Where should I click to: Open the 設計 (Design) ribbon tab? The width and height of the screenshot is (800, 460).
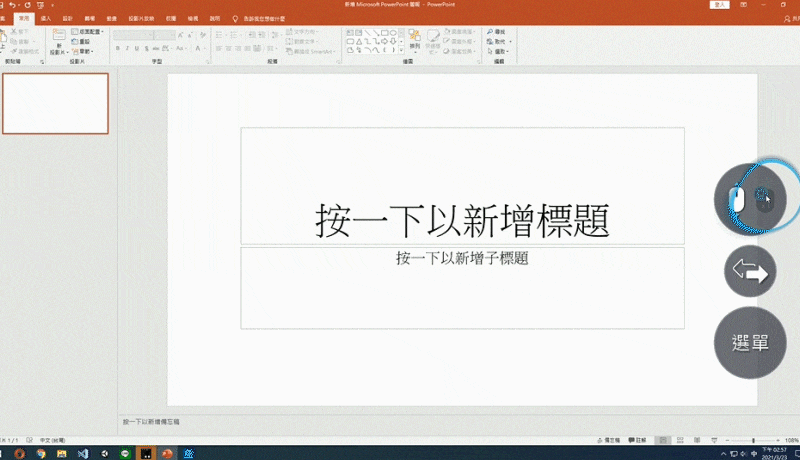[68, 18]
